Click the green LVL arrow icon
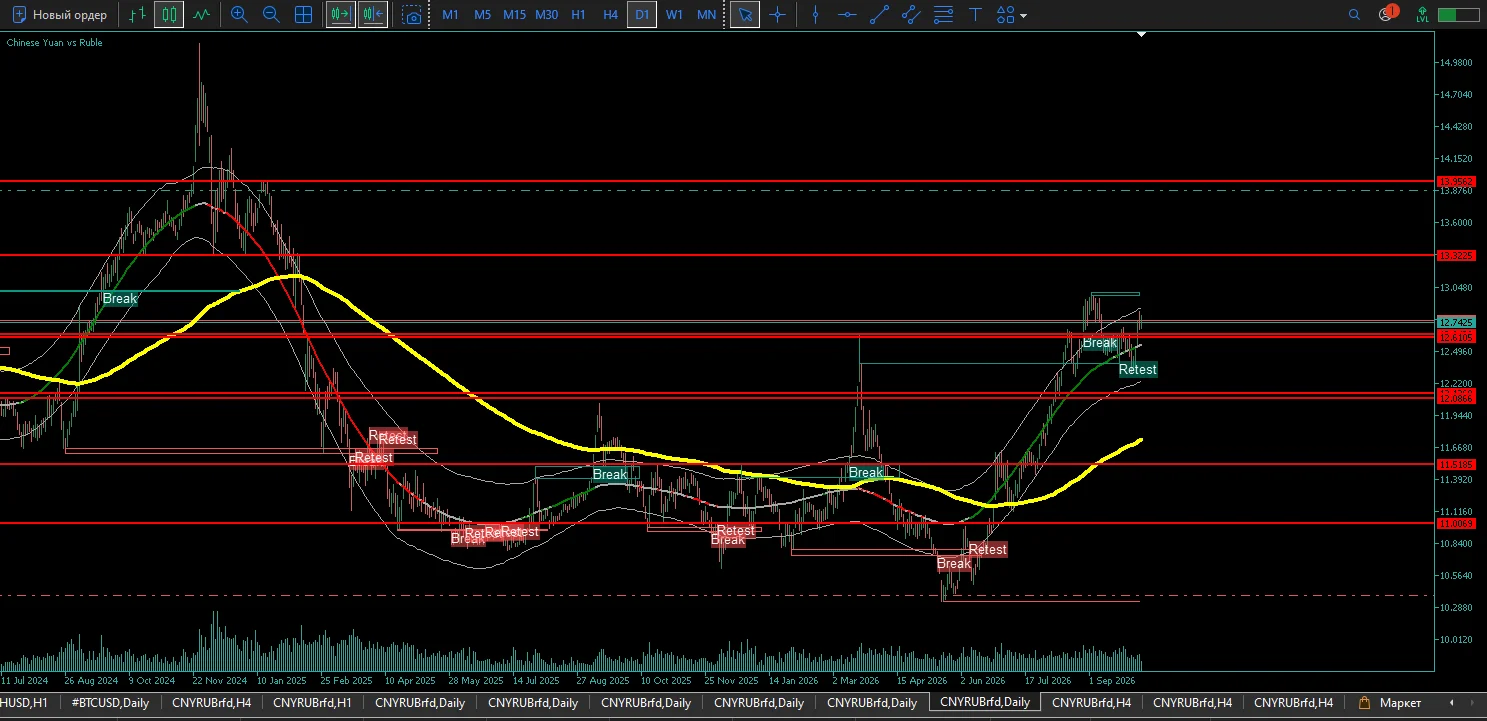 [1422, 15]
